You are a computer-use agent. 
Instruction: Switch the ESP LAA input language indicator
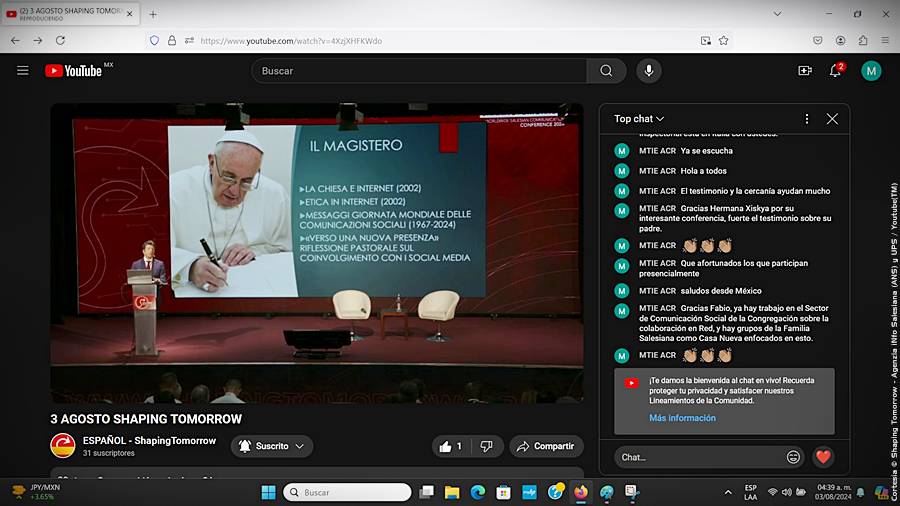point(750,492)
